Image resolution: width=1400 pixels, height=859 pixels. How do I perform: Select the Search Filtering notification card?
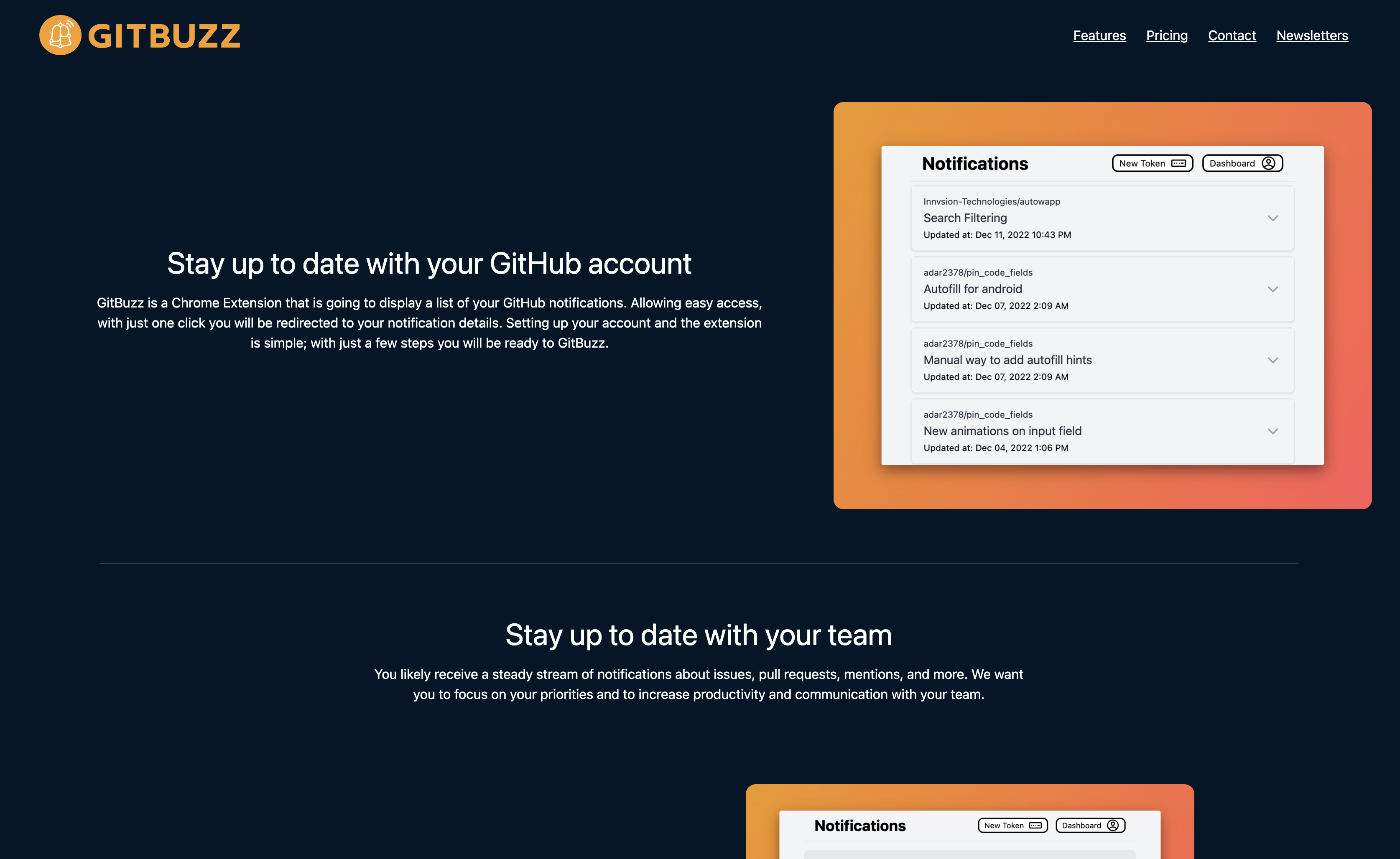click(x=1080, y=218)
